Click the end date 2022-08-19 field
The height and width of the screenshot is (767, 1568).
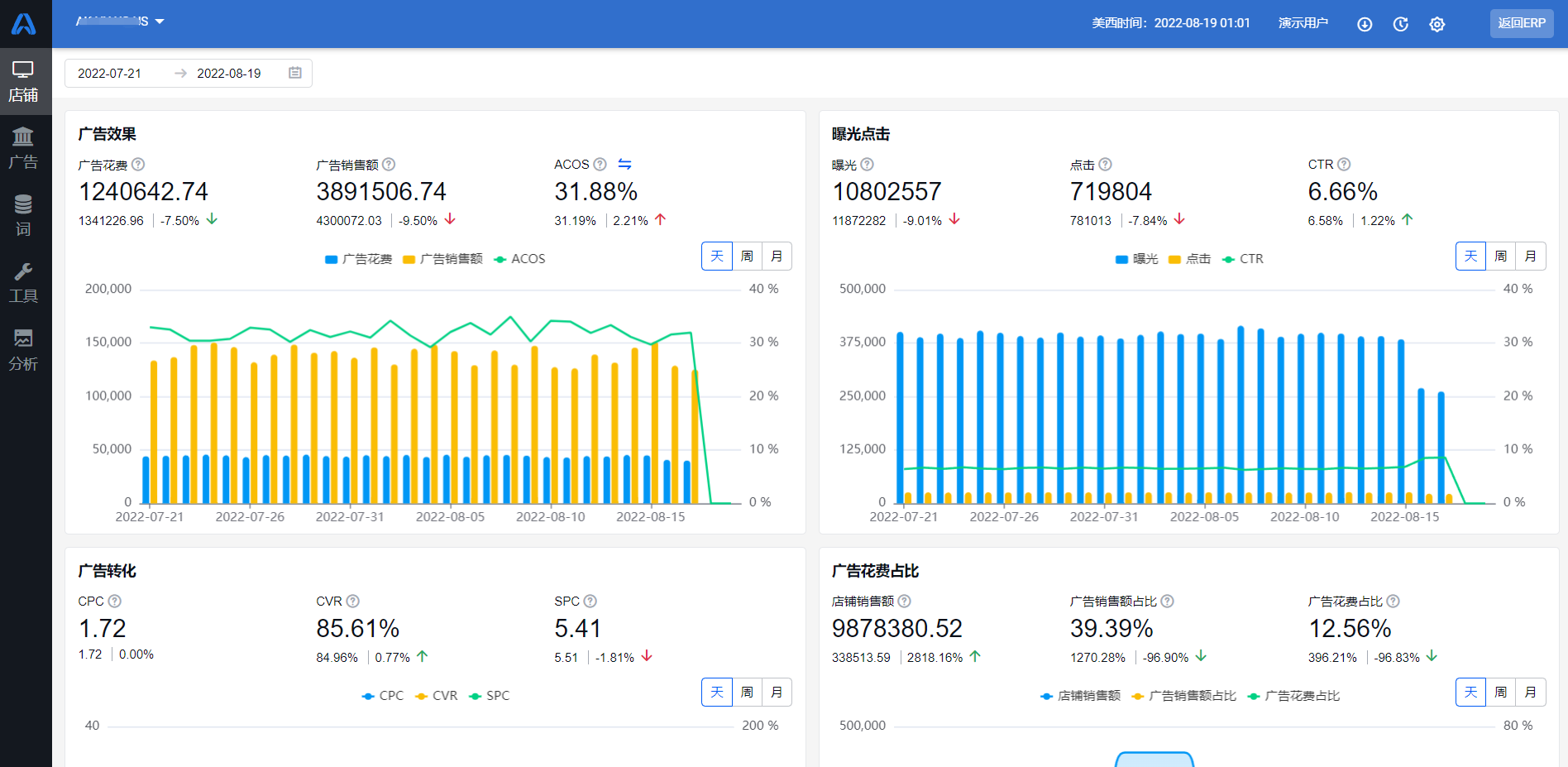click(x=228, y=74)
